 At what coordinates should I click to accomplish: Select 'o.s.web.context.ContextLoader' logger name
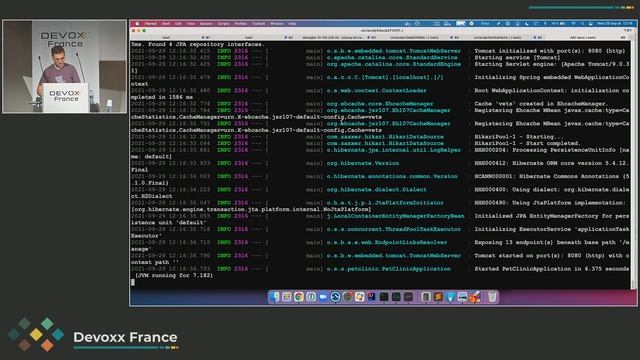(376, 91)
